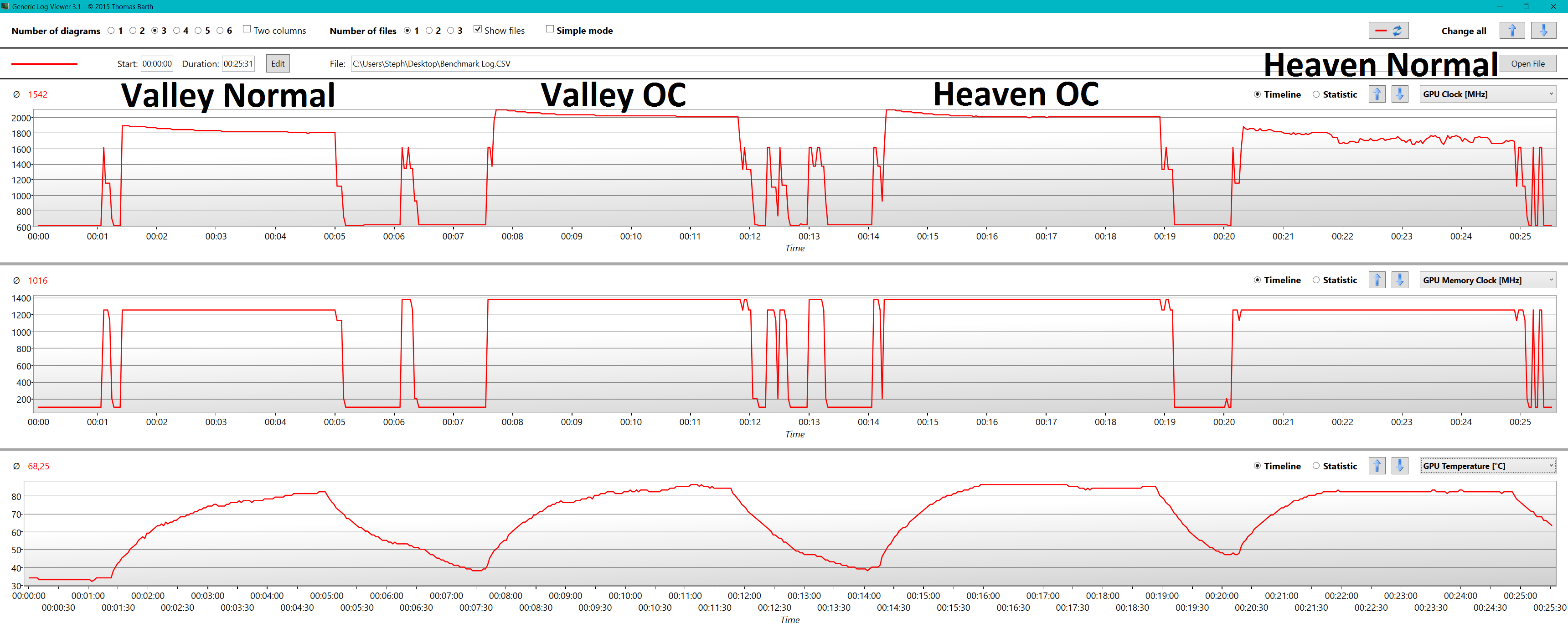1568x634 pixels.
Task: Click the temperature average value 68,25
Action: coord(38,466)
